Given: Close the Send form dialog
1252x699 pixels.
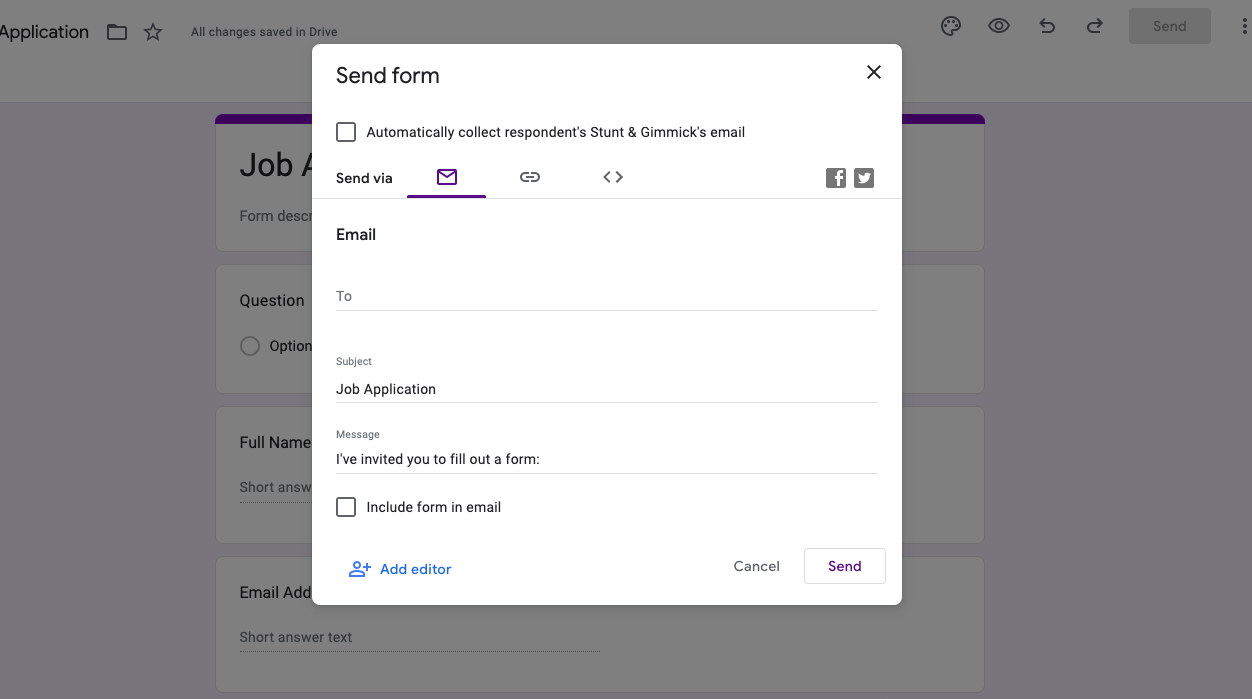Looking at the screenshot, I should [874, 72].
